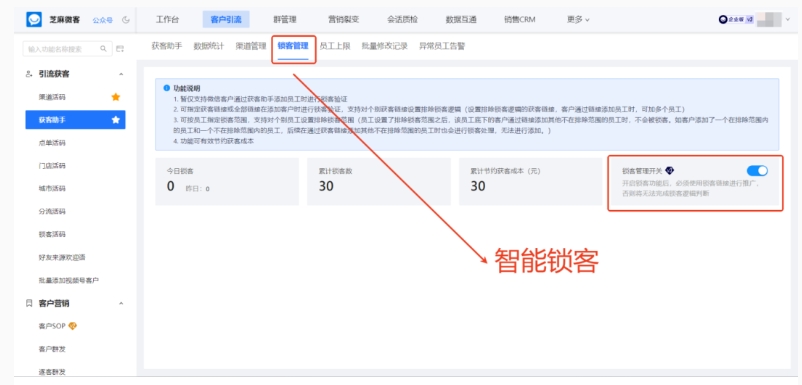The width and height of the screenshot is (802, 385).
Task: Open the 销售CRM top menu
Action: click(519, 19)
